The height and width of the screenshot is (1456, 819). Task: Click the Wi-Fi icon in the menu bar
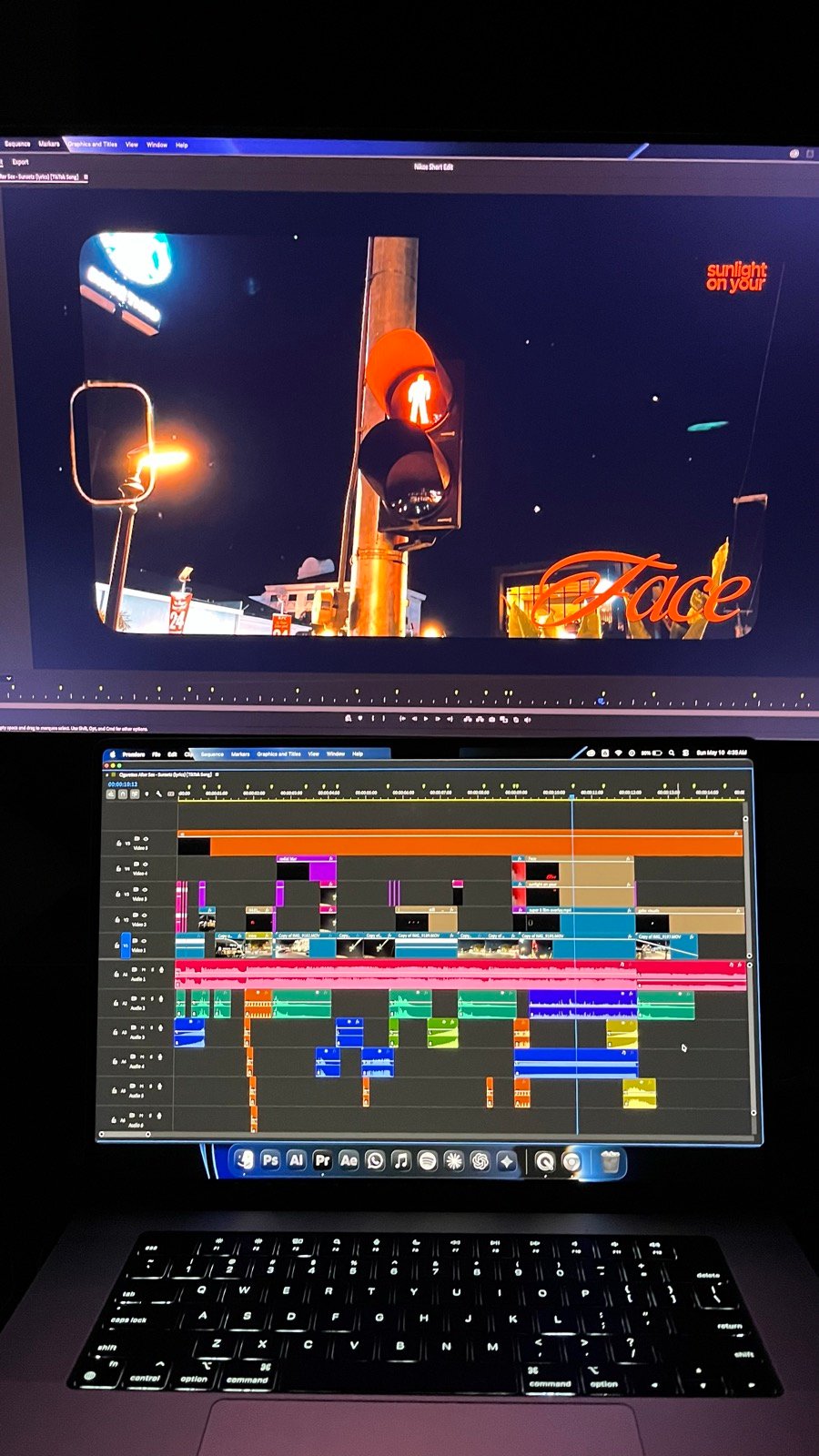tap(618, 753)
